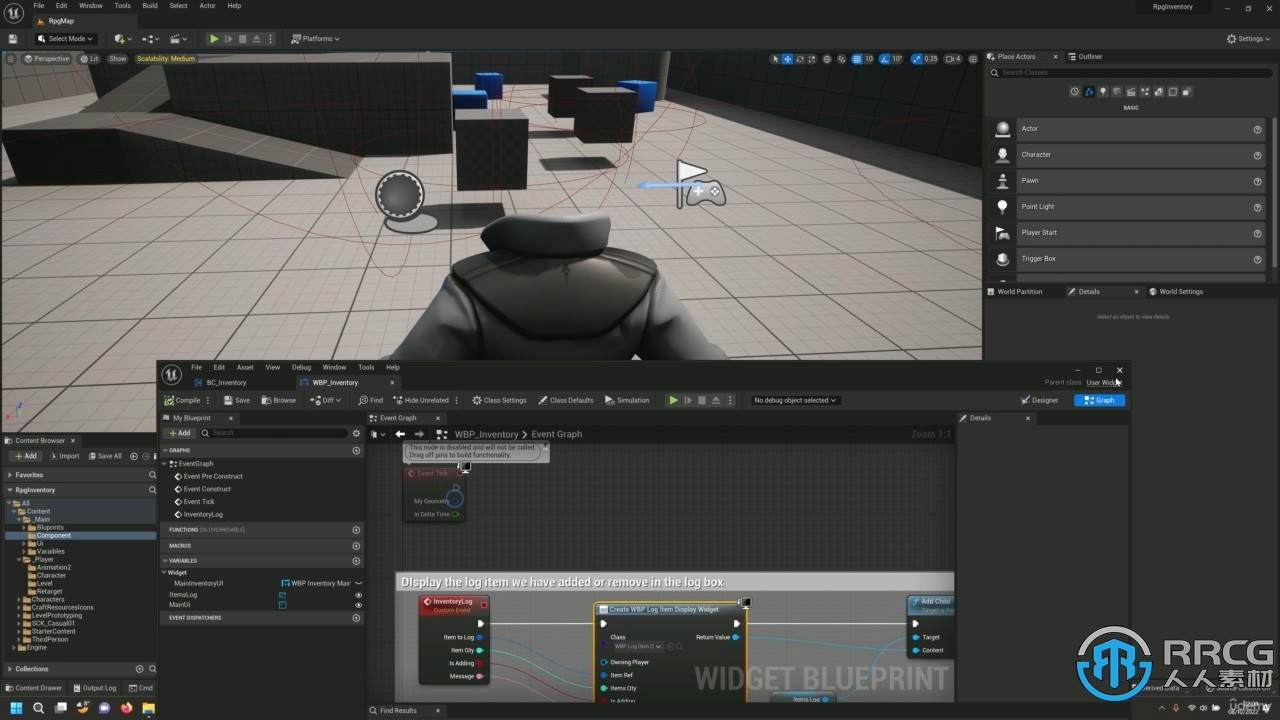The height and width of the screenshot is (720, 1280).
Task: Click the Point Light actor icon
Action: click(1002, 207)
